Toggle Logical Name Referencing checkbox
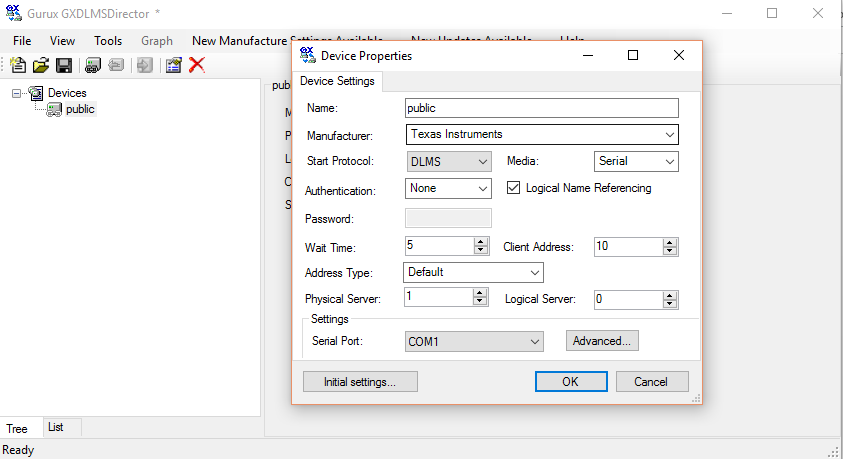 513,188
